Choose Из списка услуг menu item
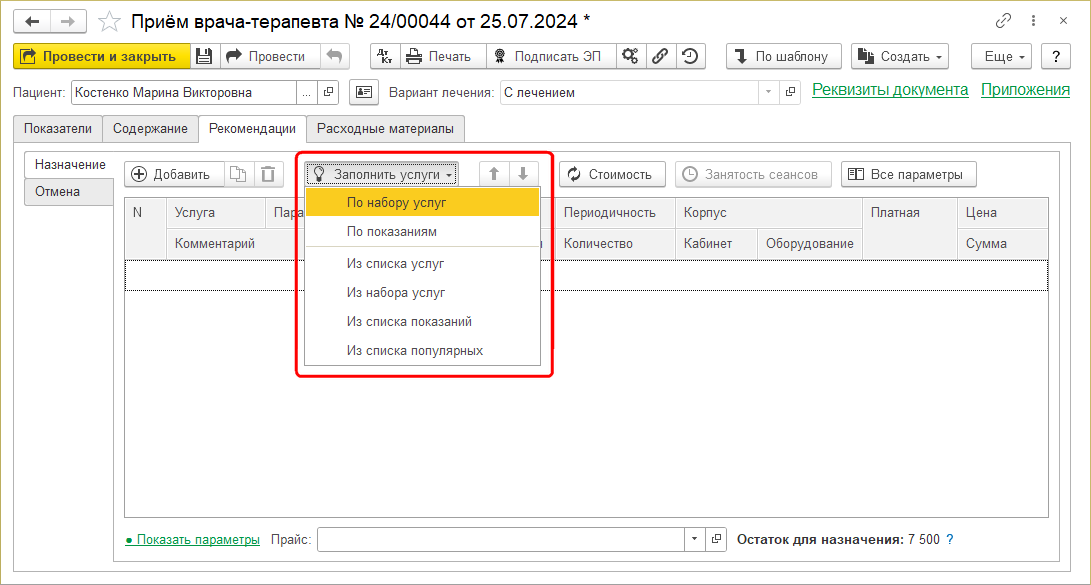The width and height of the screenshot is (1091, 585). click(422, 264)
